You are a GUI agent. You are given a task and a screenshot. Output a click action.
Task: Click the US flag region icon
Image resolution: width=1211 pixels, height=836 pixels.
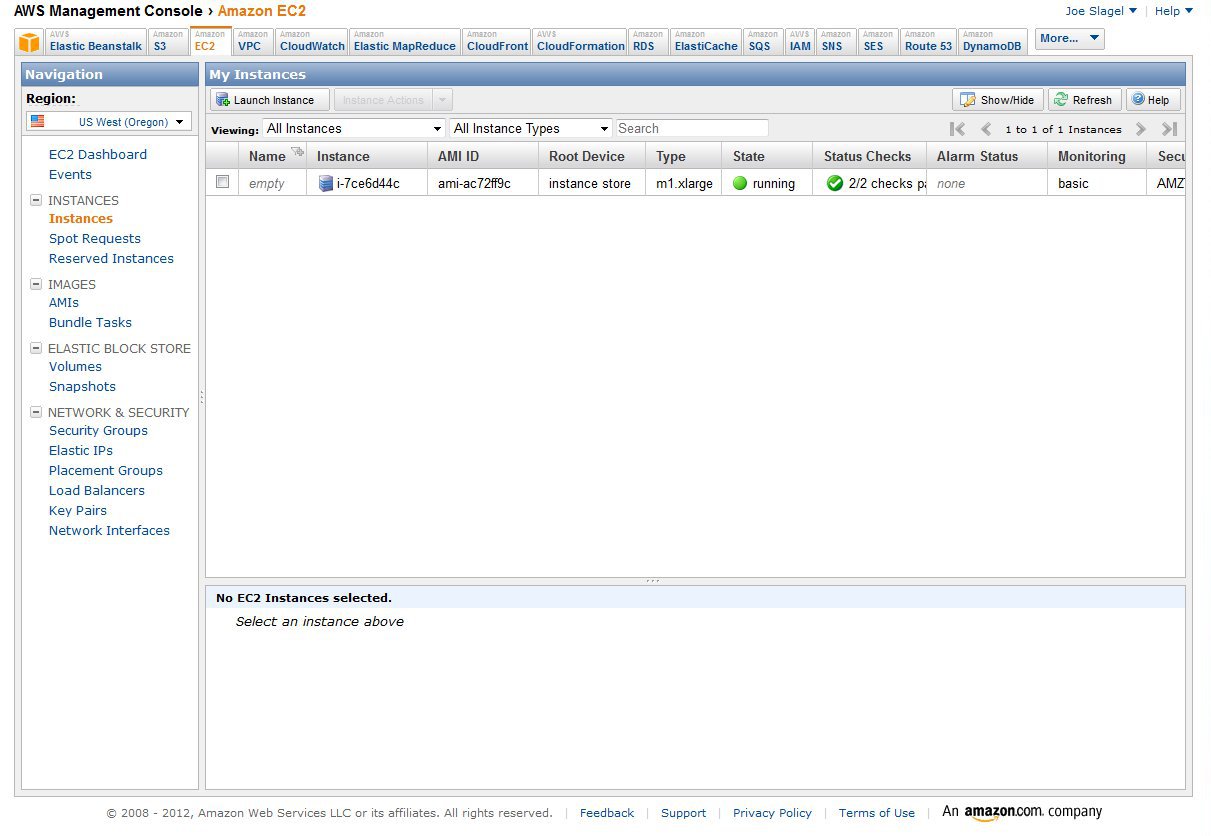pyautogui.click(x=38, y=121)
